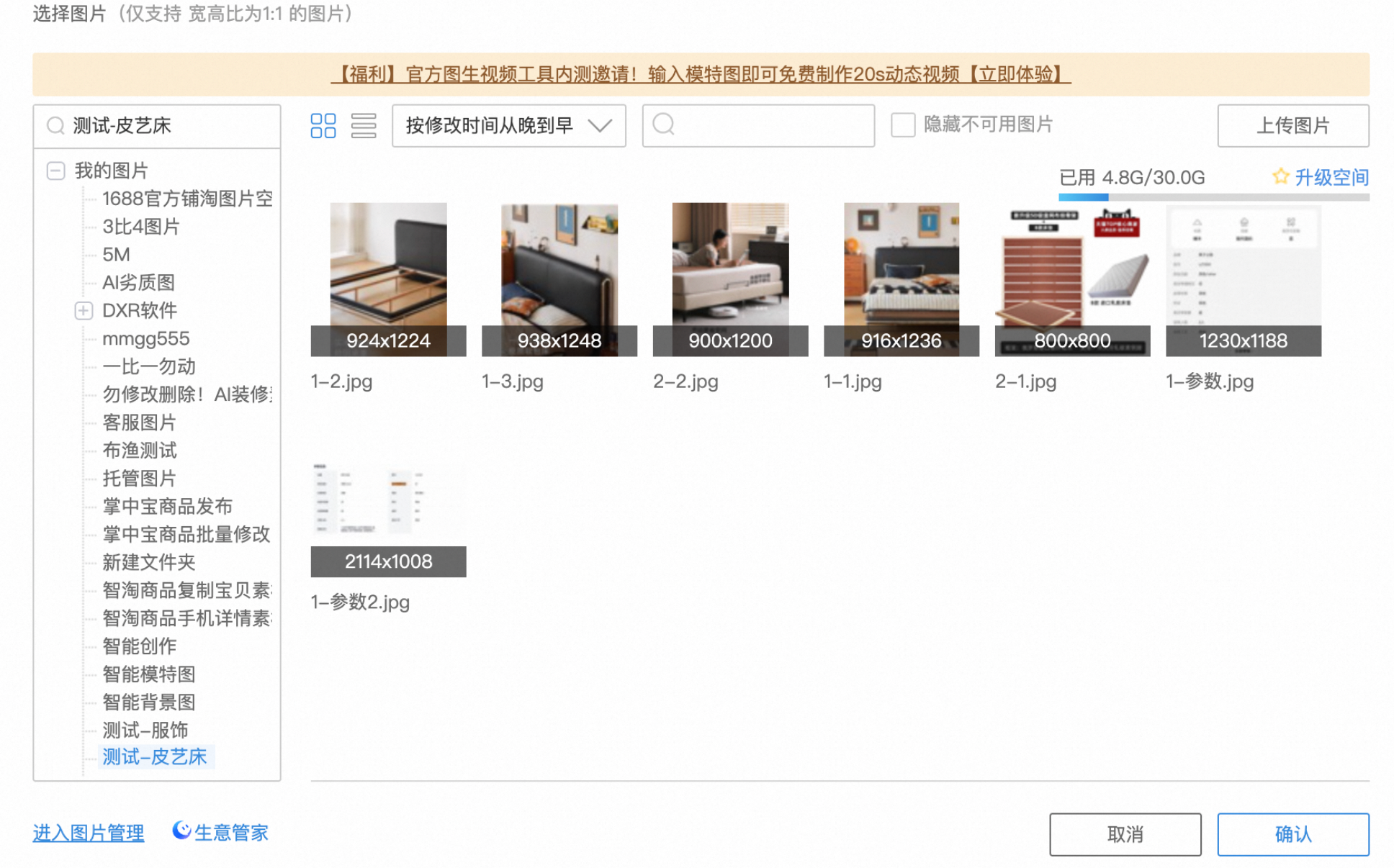Click the 上传图片 button

click(1292, 126)
